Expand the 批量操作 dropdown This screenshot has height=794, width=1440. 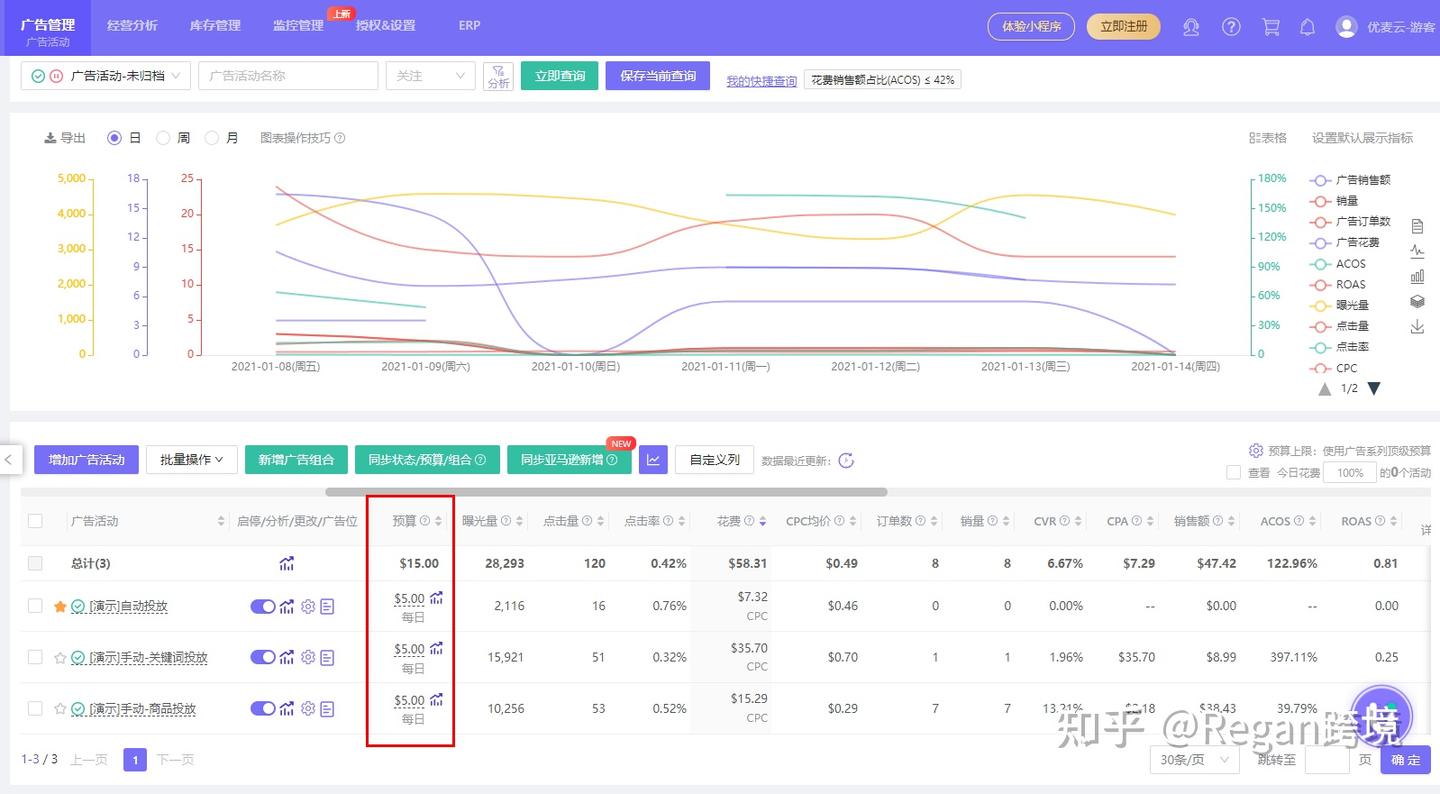[191, 460]
